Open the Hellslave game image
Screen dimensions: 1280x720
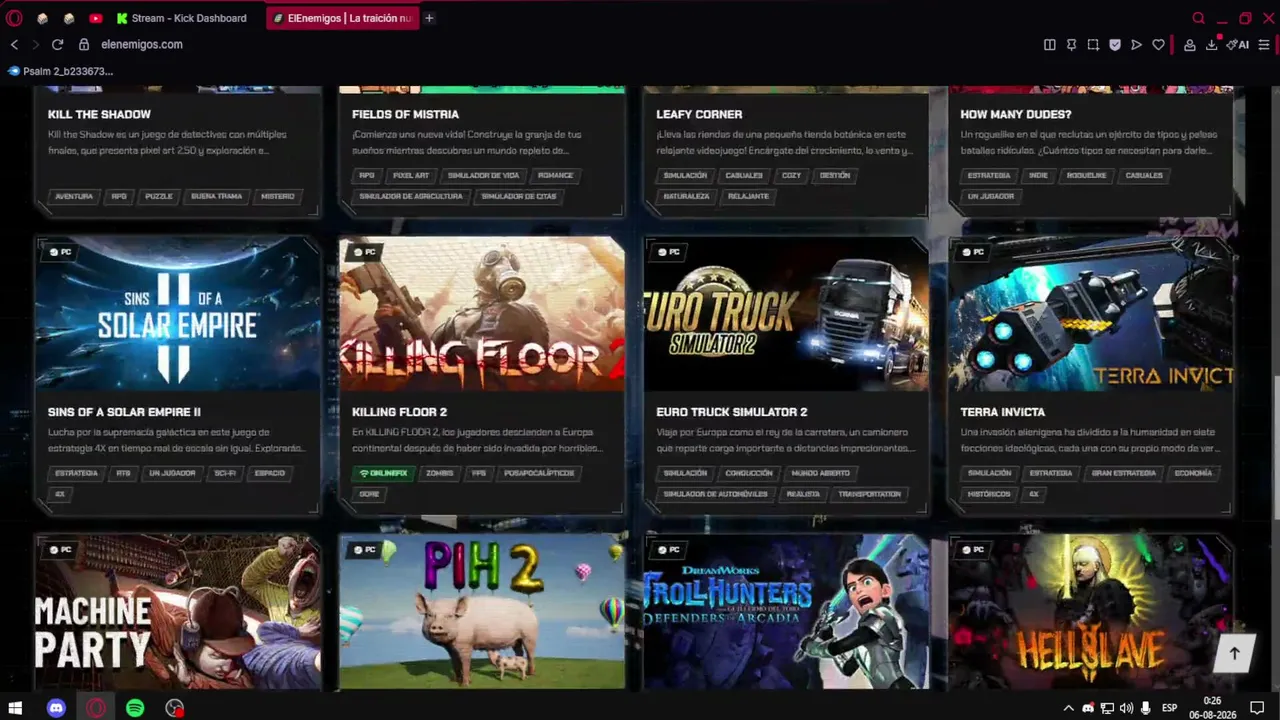tap(1090, 612)
